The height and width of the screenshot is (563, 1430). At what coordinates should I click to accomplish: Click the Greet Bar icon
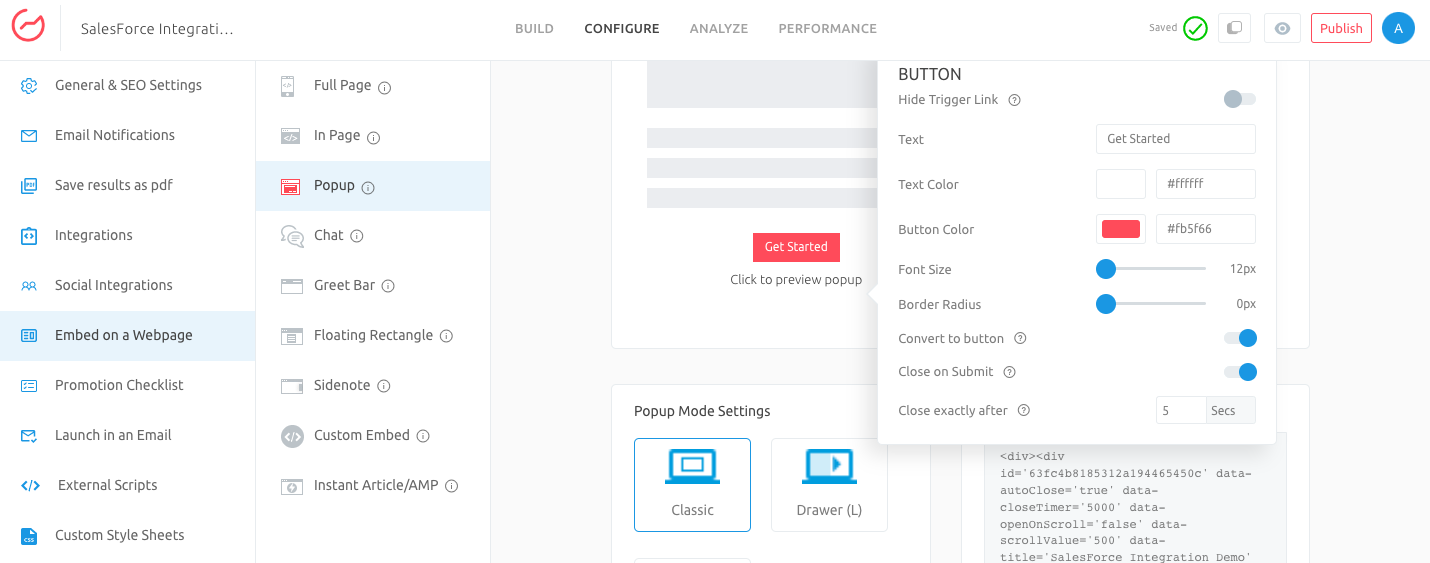click(x=291, y=286)
